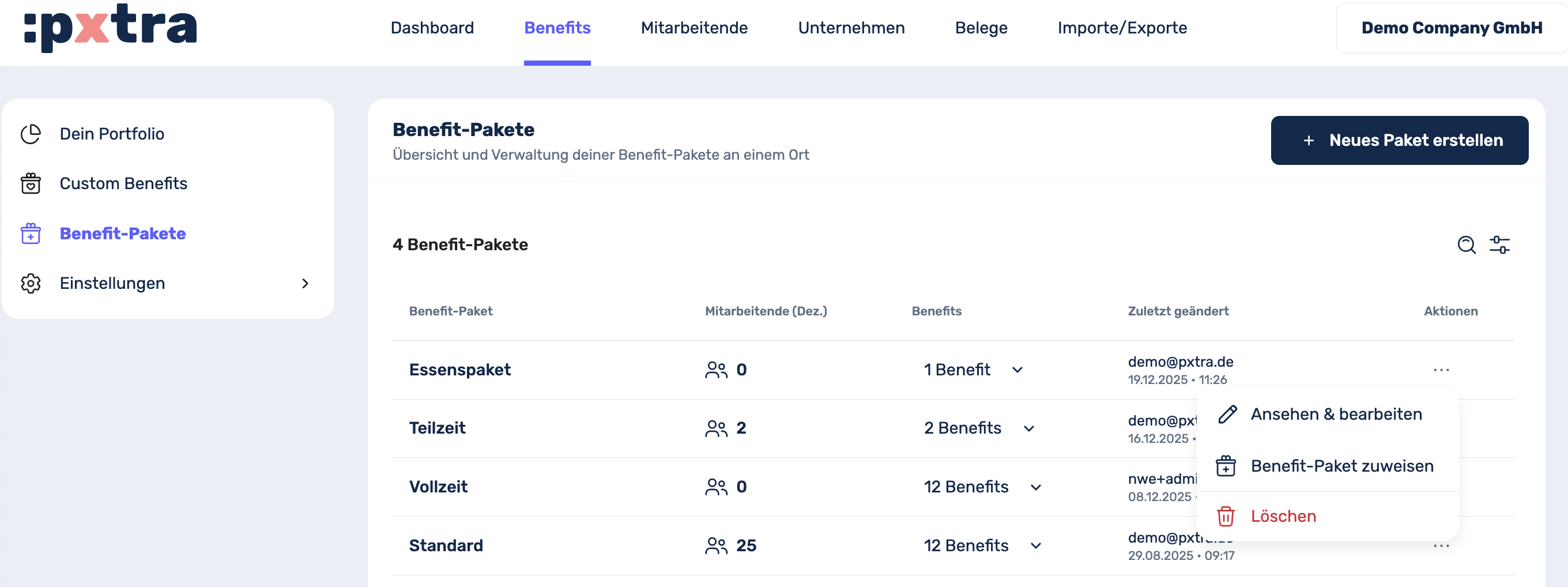Select Benefit-Paket zuweisen from context menu

pos(1341,466)
